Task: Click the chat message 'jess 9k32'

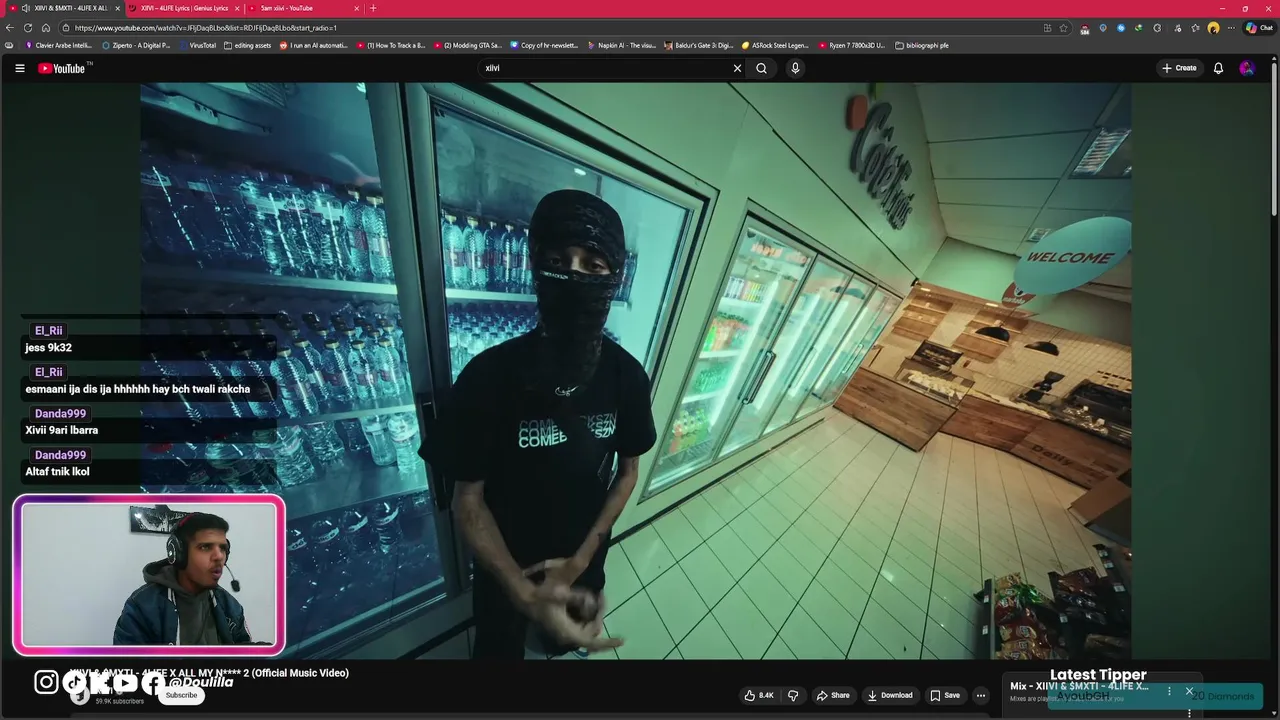Action: (48, 348)
